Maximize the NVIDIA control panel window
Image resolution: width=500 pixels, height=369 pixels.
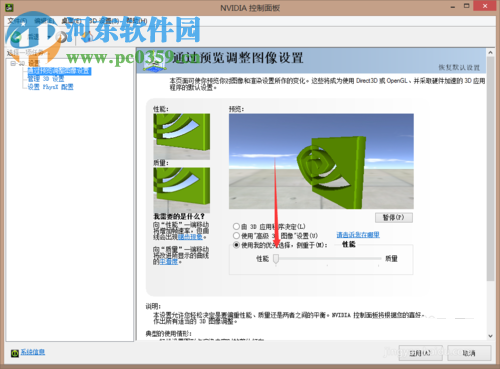pos(467,6)
